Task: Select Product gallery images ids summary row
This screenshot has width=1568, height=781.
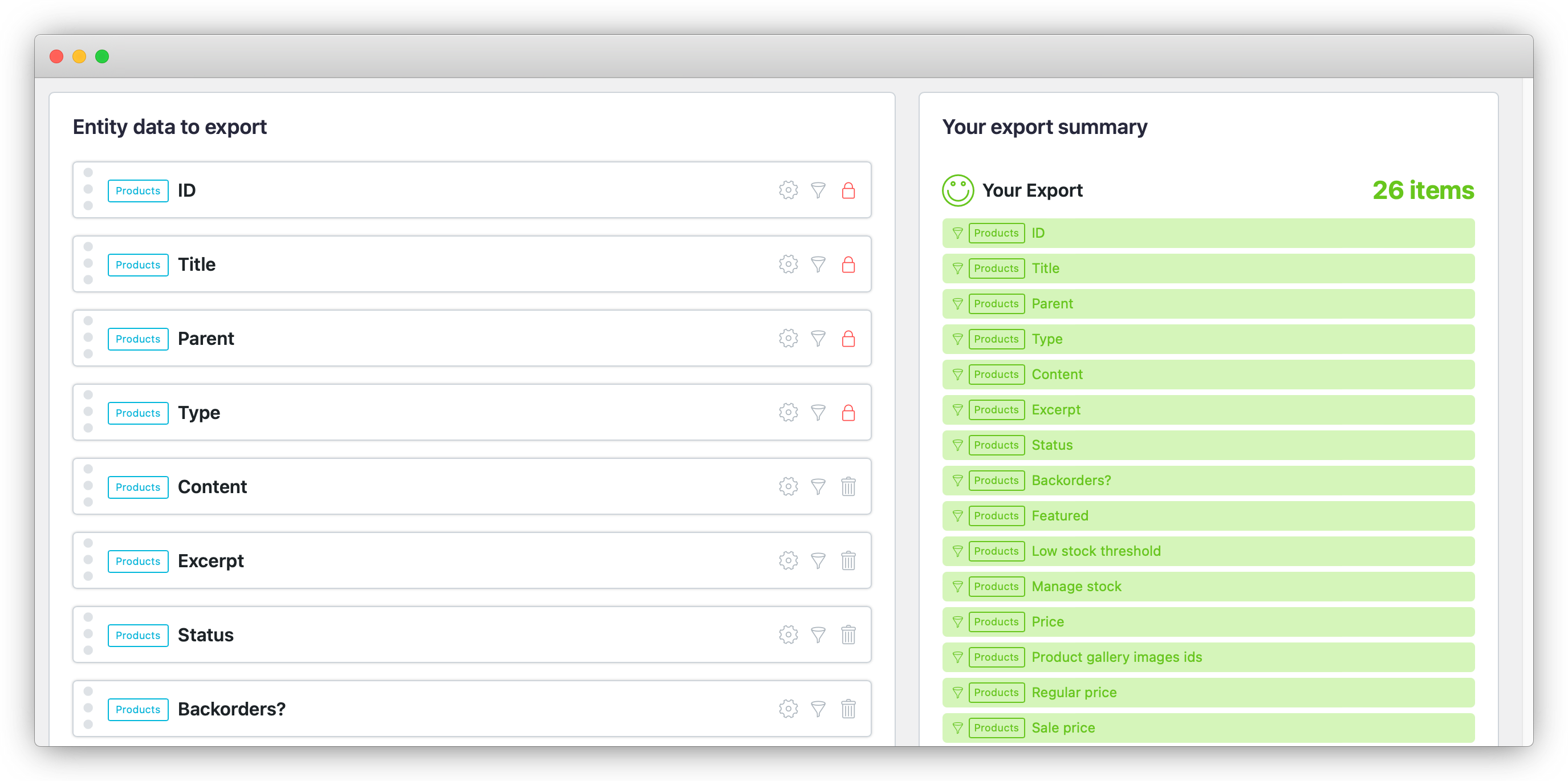Action: pyautogui.click(x=1116, y=657)
